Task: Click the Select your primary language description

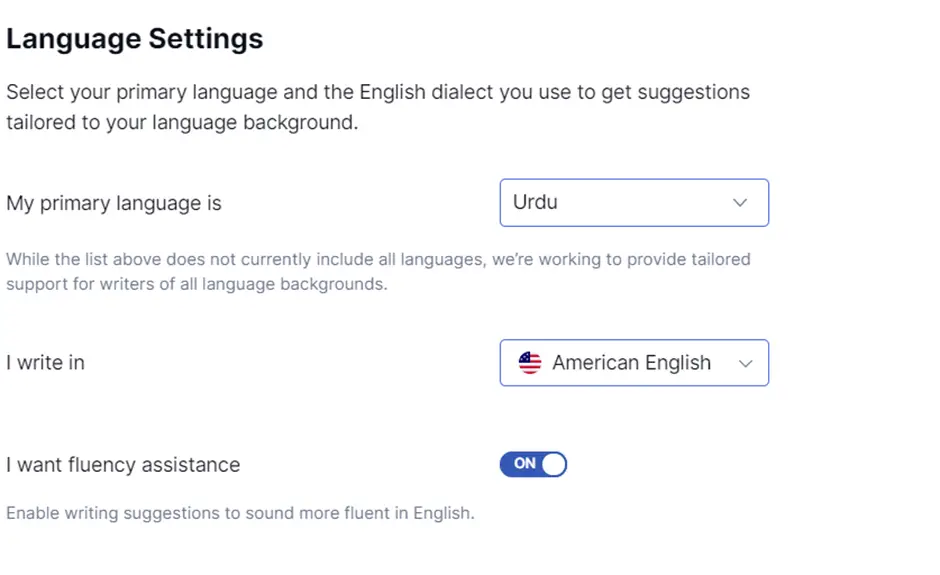Action: (378, 107)
